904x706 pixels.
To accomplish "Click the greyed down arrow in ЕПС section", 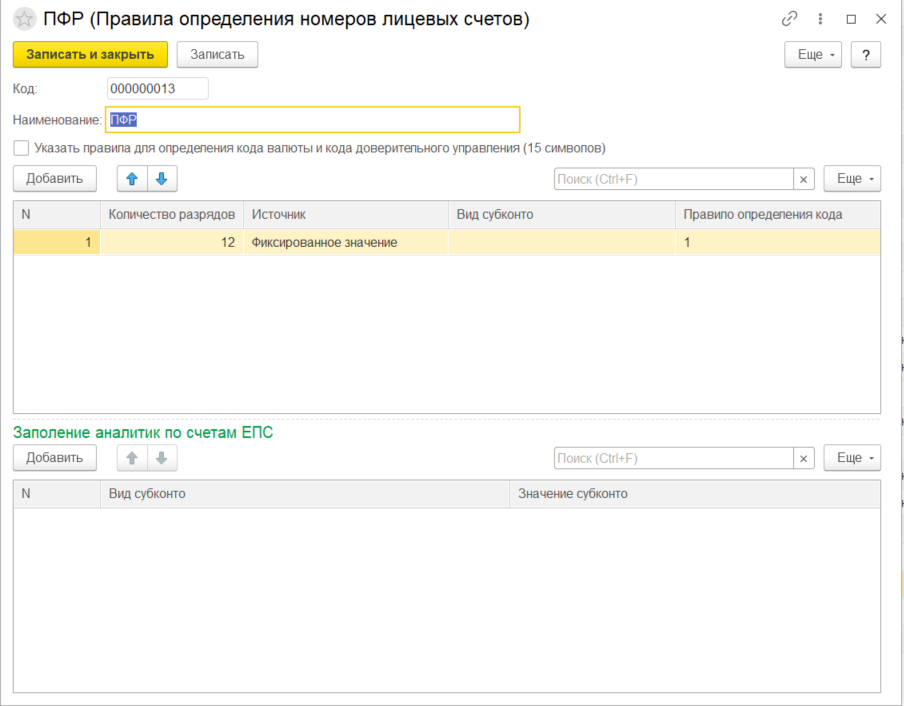I will [162, 458].
